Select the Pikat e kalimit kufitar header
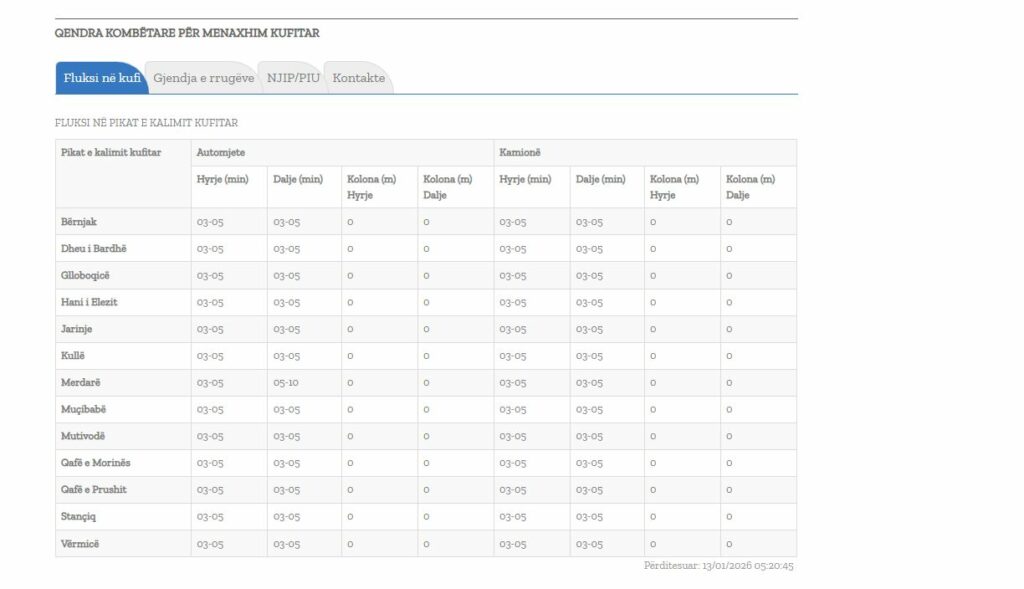The width and height of the screenshot is (1024, 589). pyautogui.click(x=111, y=152)
